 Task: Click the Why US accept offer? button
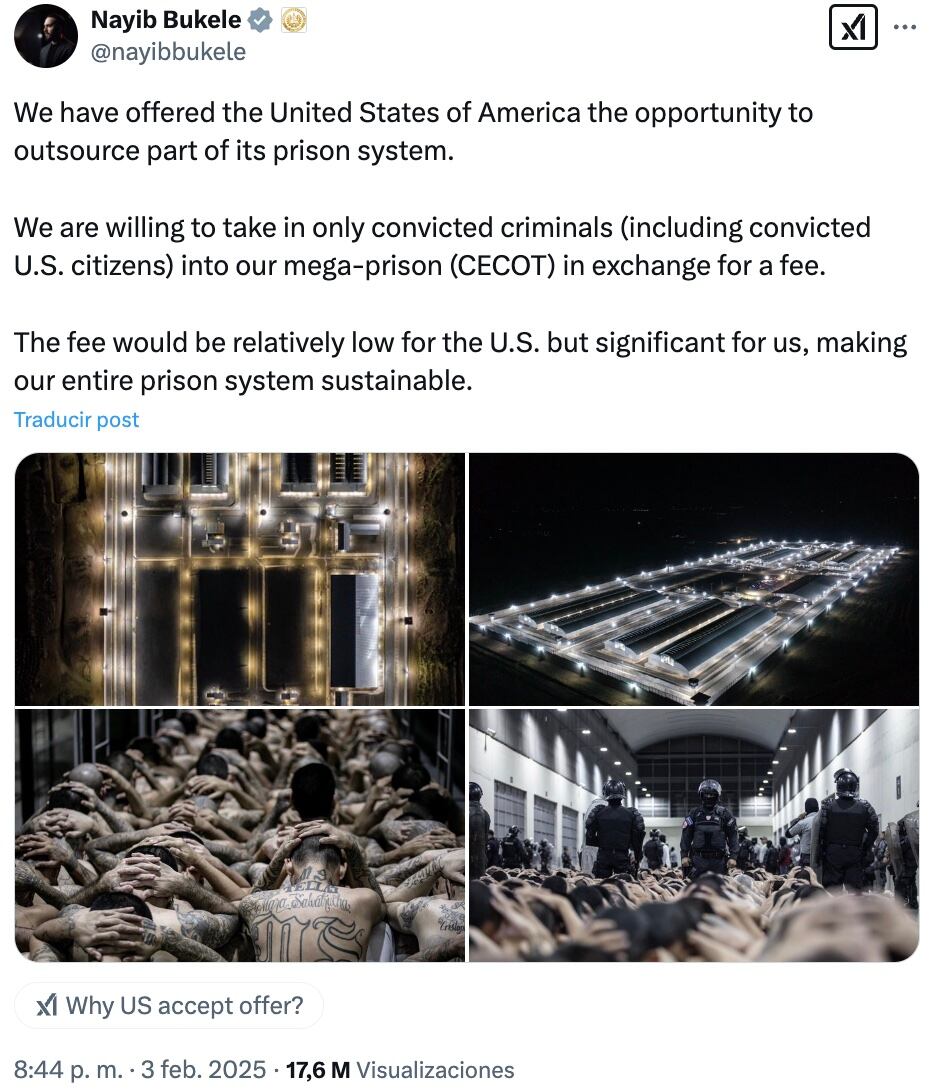coord(169,1005)
